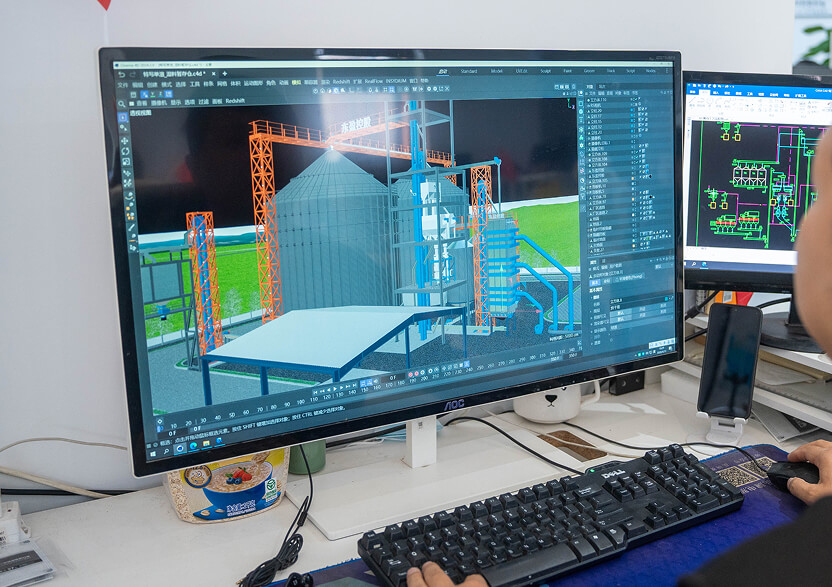Click the 透视视图 viewport label
This screenshot has height=587, width=832.
tap(141, 113)
